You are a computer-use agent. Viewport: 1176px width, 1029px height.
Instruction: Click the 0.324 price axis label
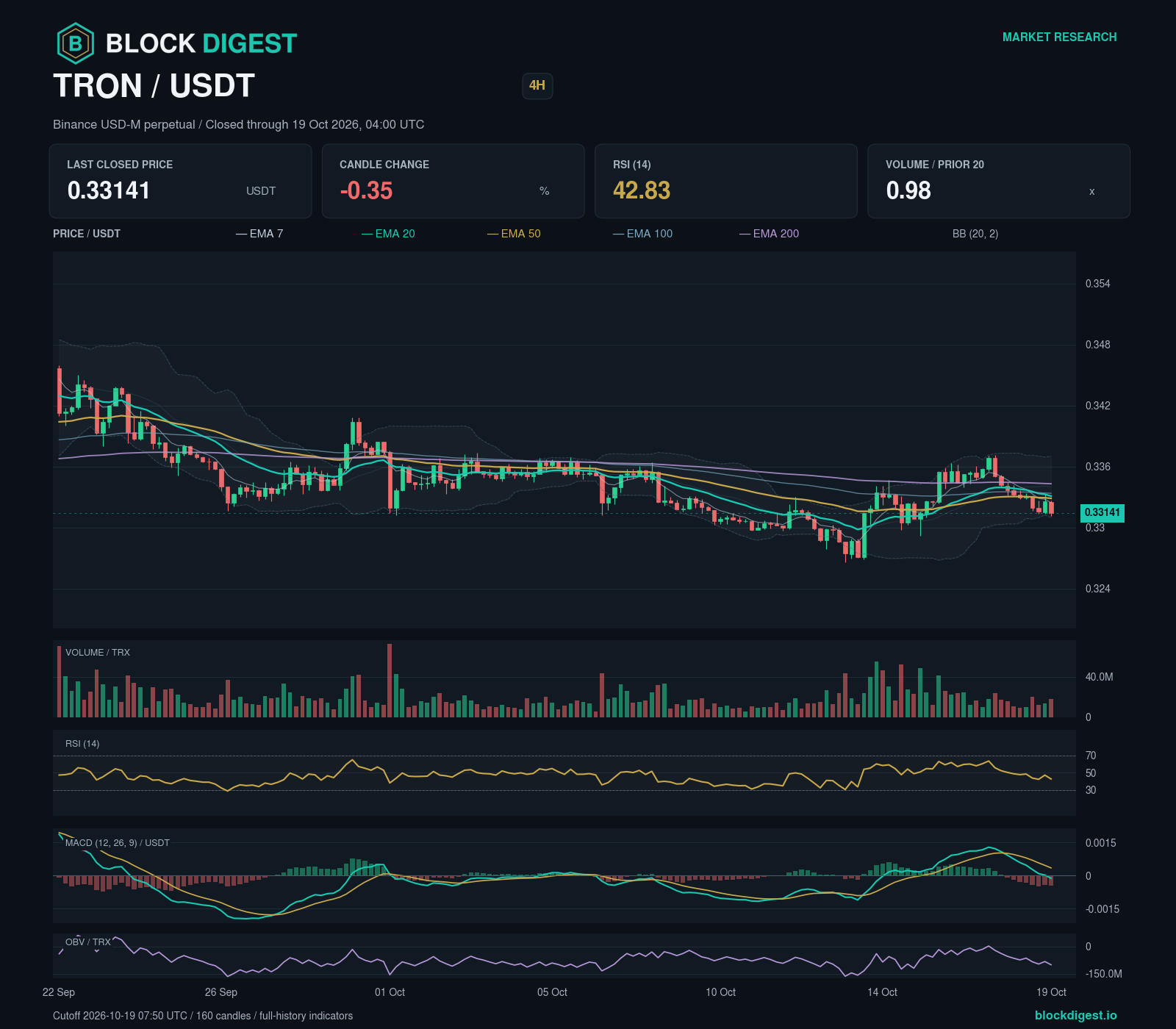click(1097, 589)
